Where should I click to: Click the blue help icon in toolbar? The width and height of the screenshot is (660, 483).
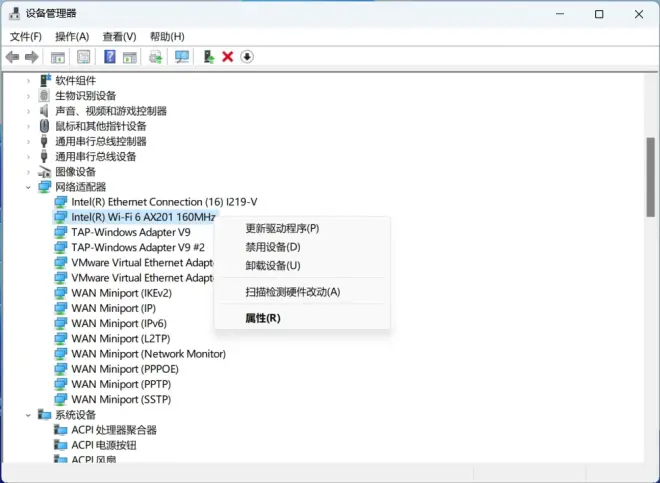(109, 57)
